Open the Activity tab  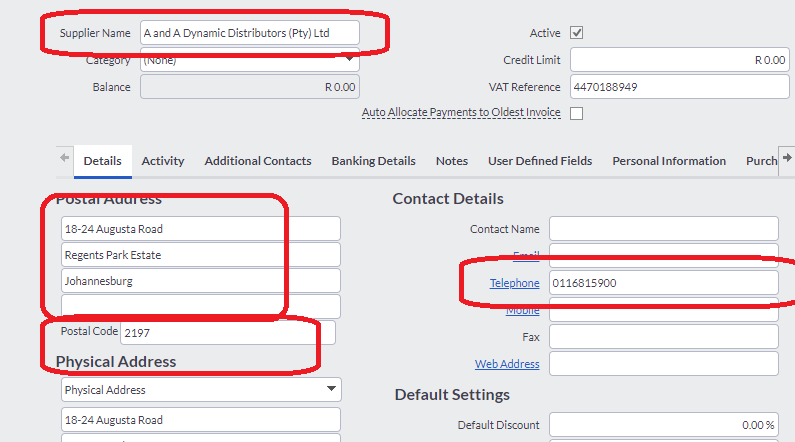click(x=163, y=161)
